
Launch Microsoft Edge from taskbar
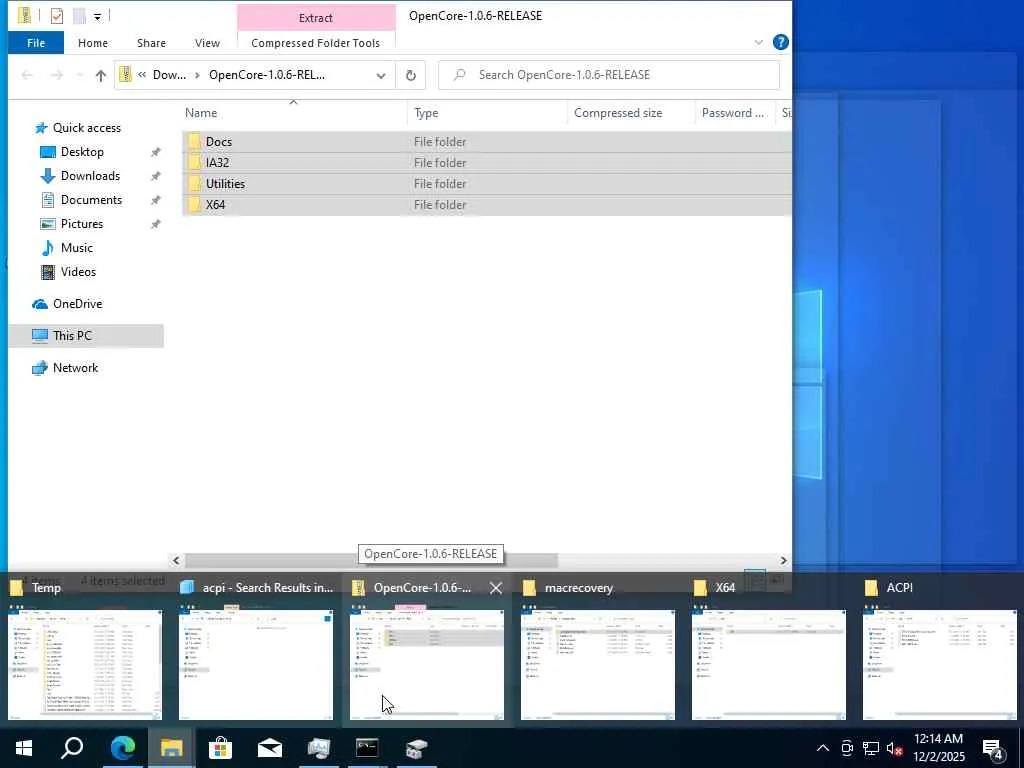[x=122, y=748]
